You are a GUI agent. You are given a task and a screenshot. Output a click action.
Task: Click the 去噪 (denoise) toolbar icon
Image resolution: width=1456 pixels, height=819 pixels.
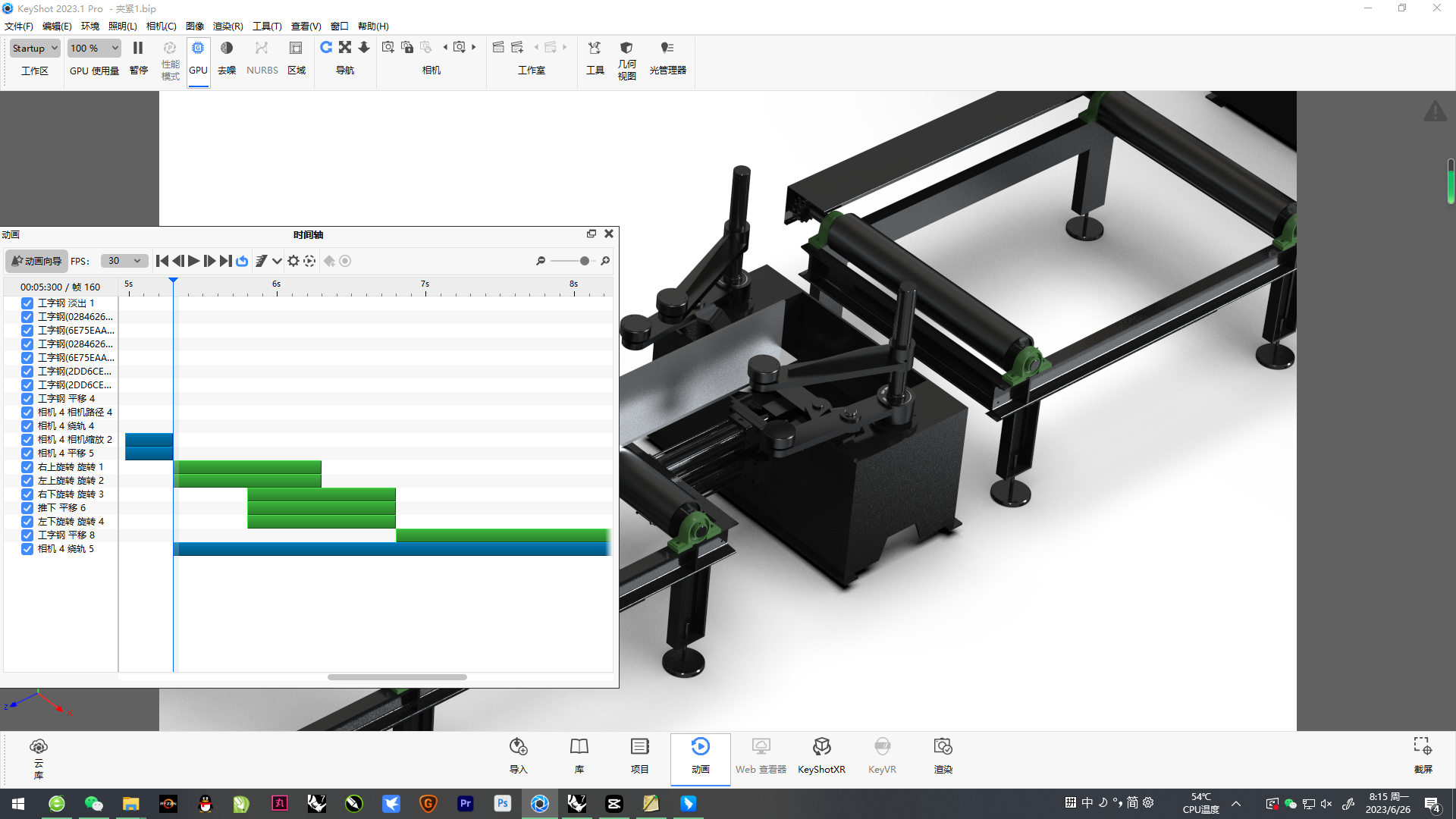[x=227, y=48]
